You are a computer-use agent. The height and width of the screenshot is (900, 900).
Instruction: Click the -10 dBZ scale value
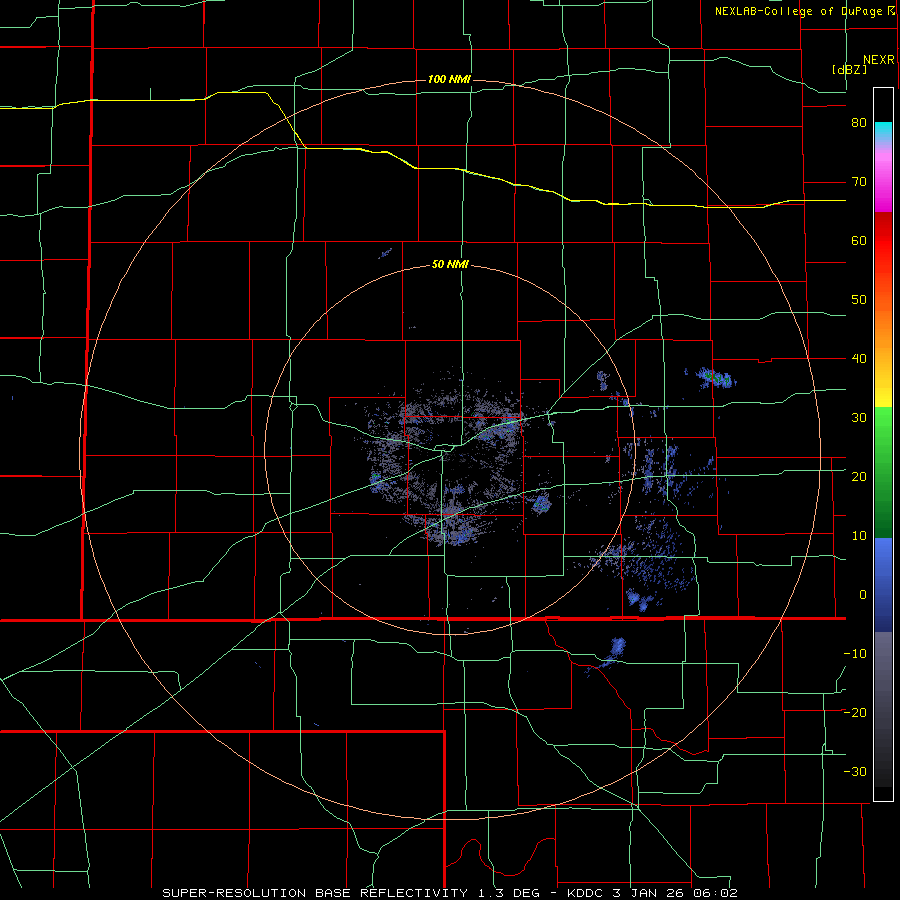pyautogui.click(x=855, y=654)
